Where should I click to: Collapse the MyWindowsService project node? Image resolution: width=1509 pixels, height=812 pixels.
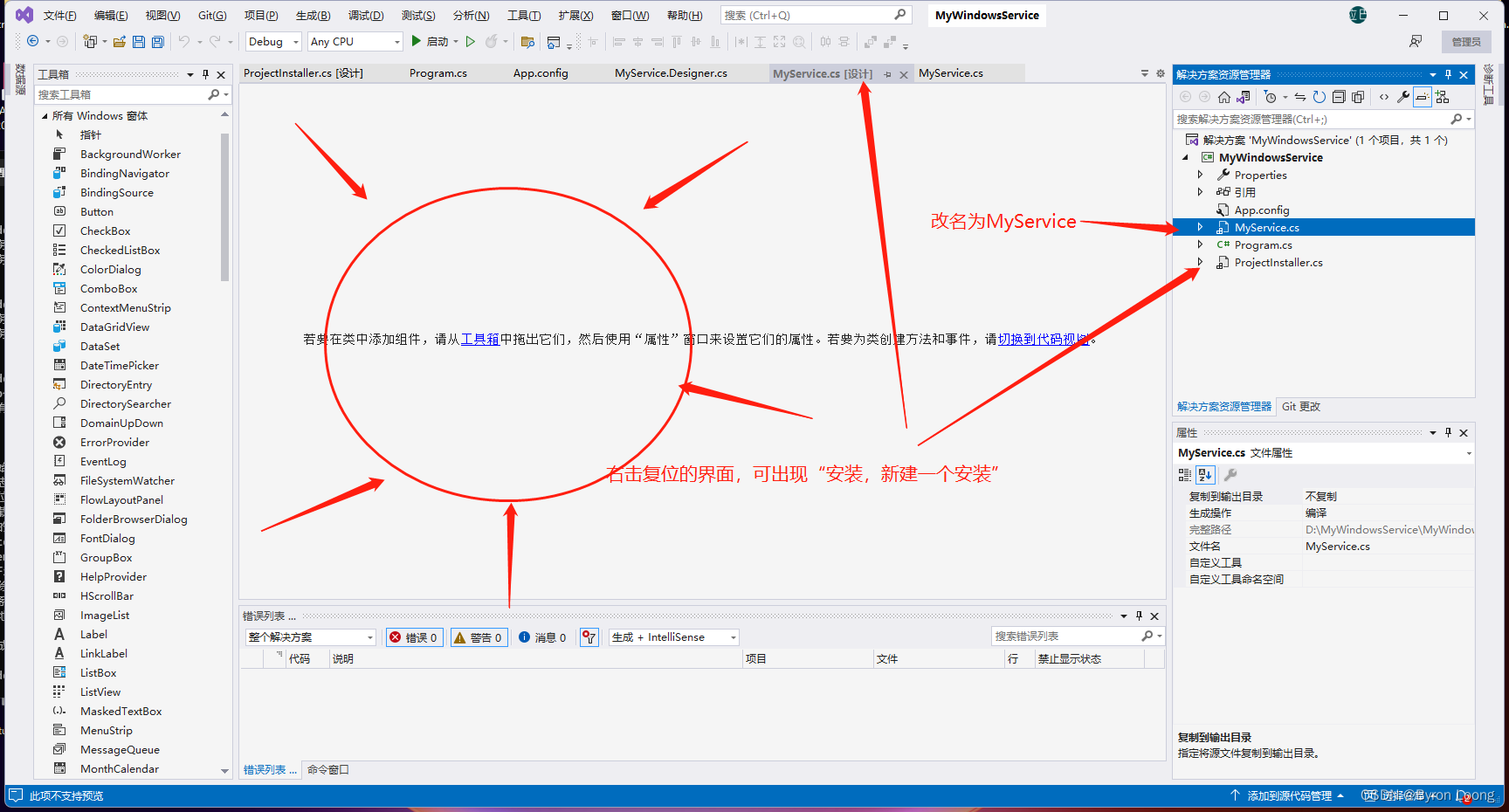click(x=1185, y=157)
